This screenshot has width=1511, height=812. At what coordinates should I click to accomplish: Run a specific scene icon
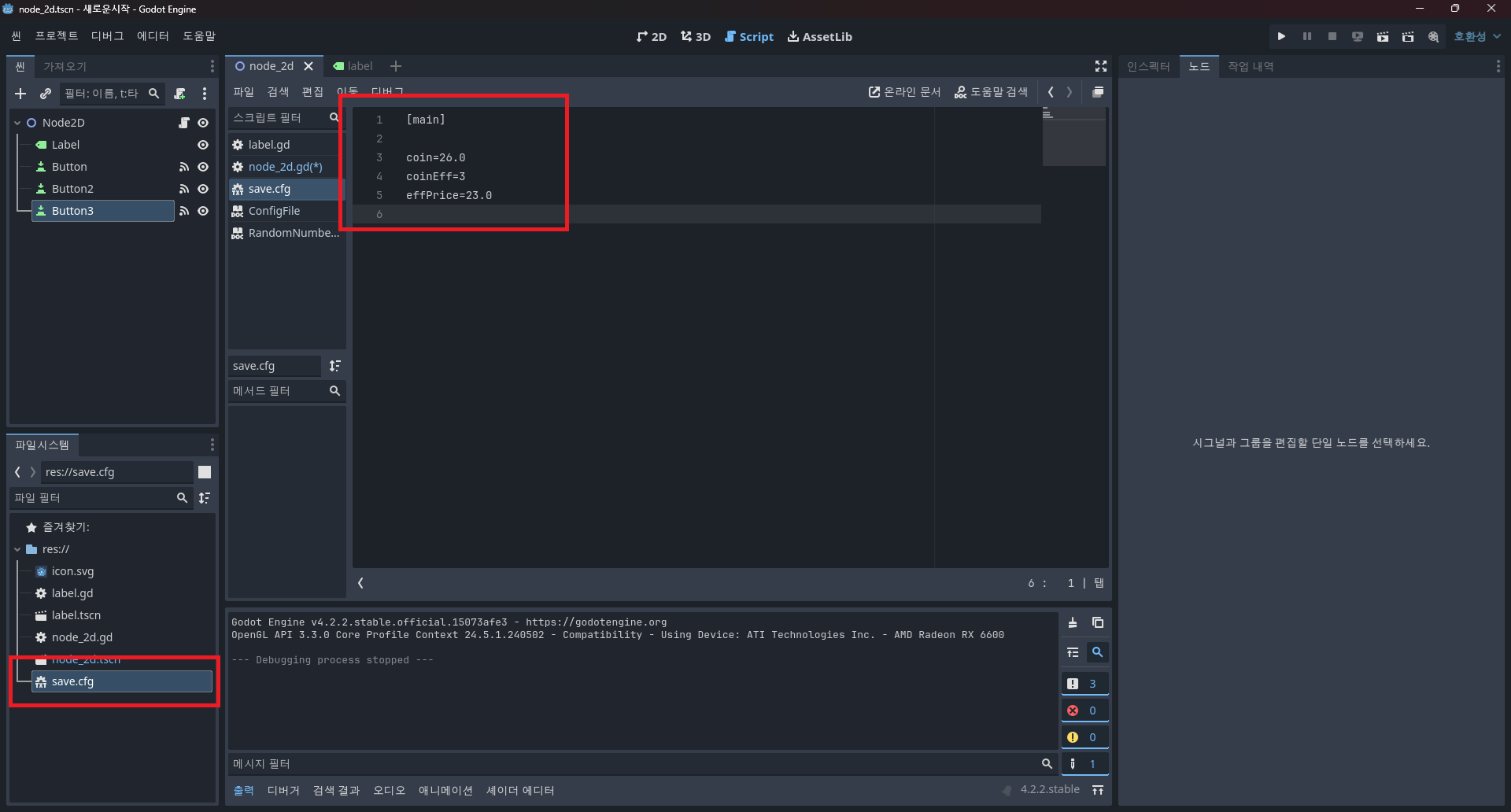(1408, 36)
